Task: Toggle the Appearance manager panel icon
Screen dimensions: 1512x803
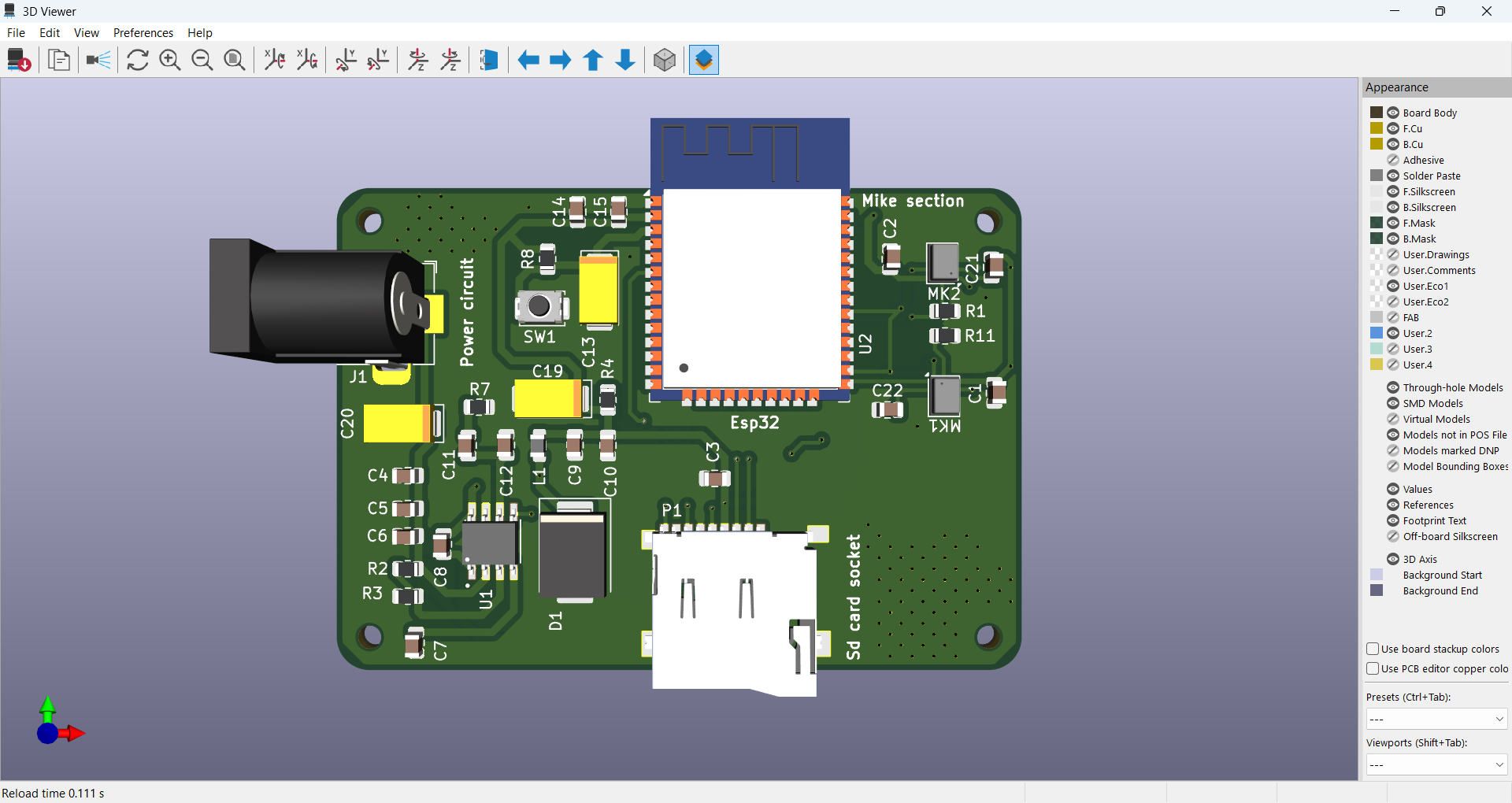Action: click(704, 60)
